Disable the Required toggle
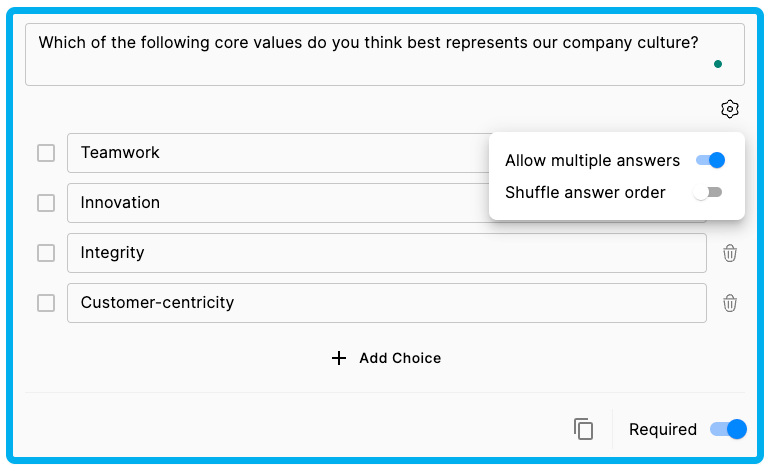Screen dimensions: 769x472 (x=728, y=429)
